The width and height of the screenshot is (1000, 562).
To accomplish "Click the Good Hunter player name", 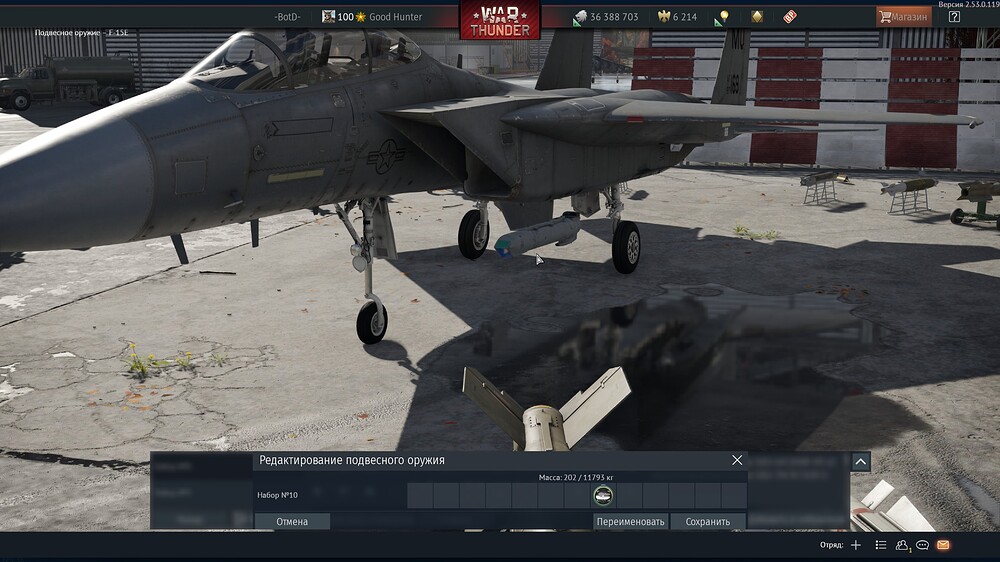I will [x=395, y=17].
